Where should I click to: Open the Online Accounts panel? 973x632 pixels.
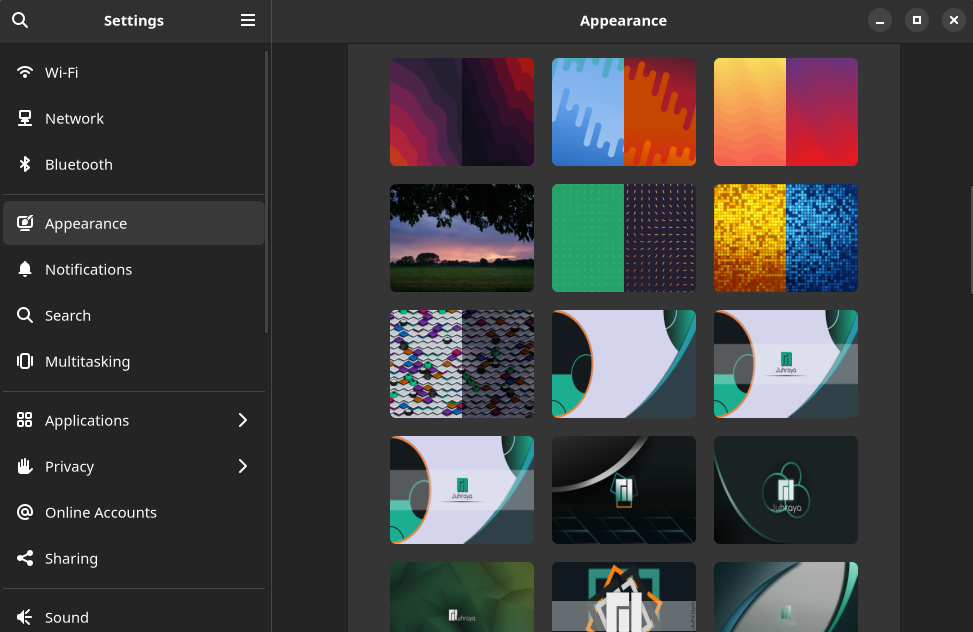tap(134, 512)
